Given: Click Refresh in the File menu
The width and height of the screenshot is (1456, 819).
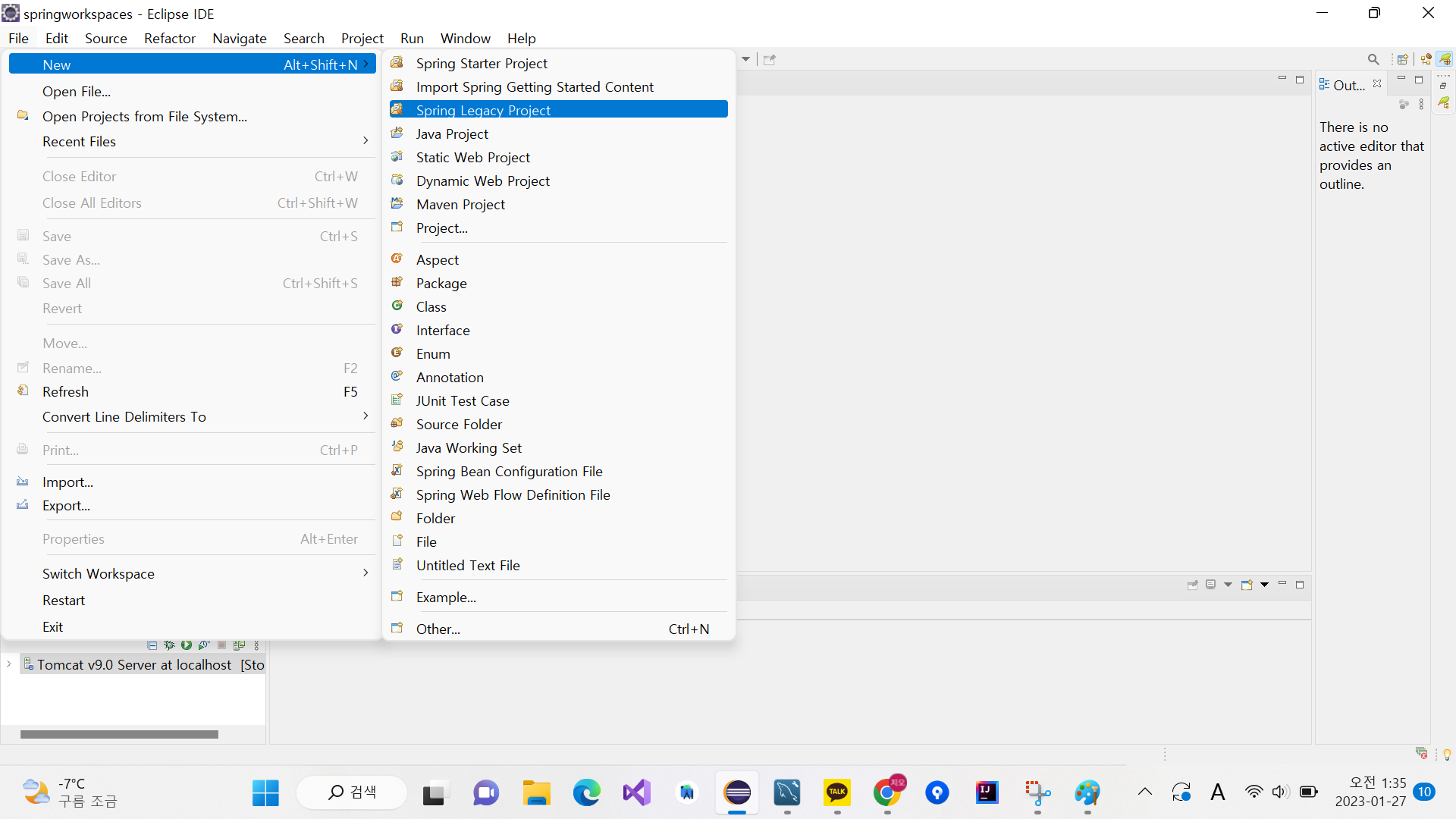Looking at the screenshot, I should pos(193,391).
